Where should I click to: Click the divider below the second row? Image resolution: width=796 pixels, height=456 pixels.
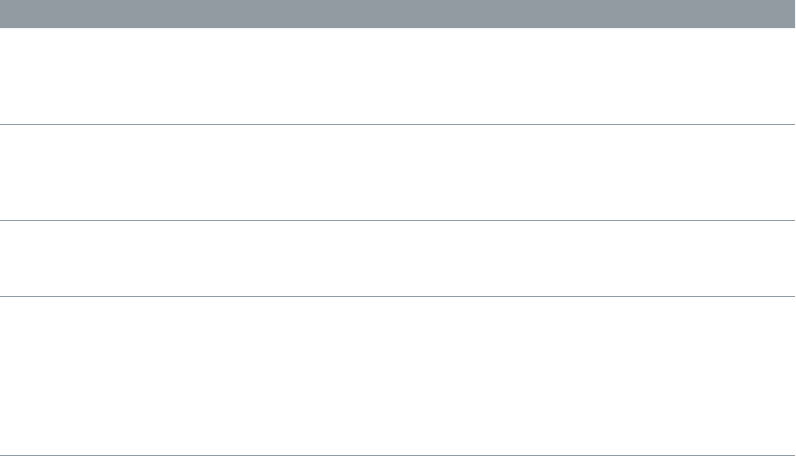pyautogui.click(x=398, y=220)
